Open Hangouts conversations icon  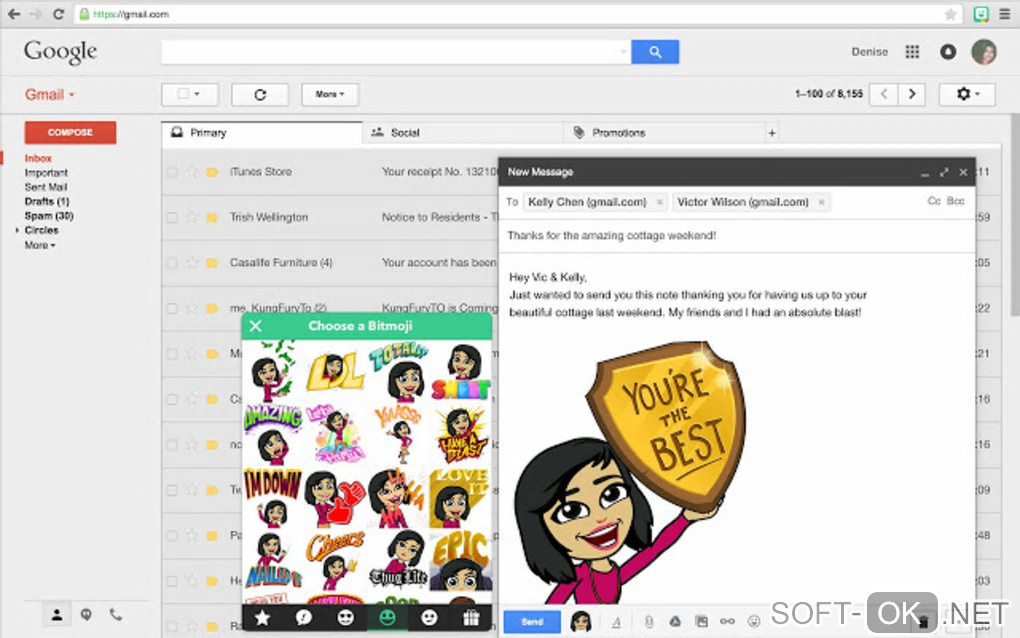86,615
